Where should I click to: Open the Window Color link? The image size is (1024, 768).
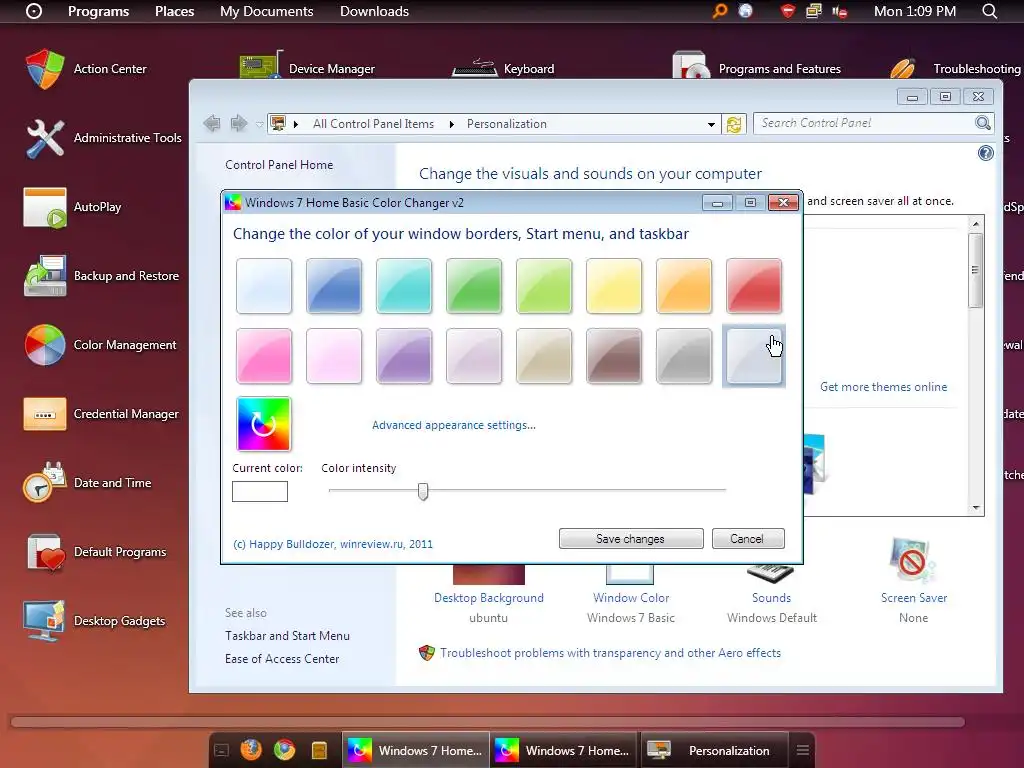631,598
